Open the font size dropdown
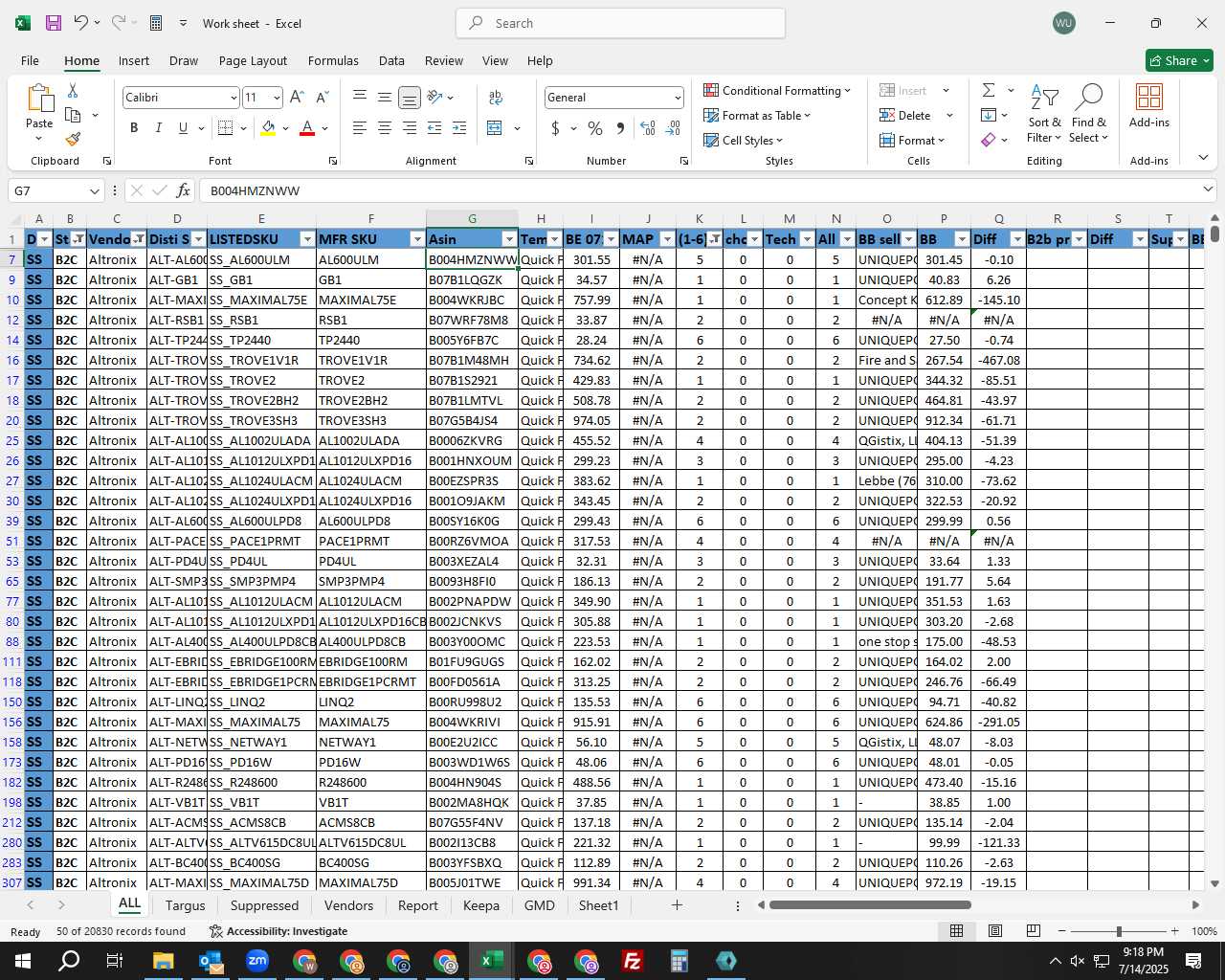The width and height of the screenshot is (1225, 980). coord(277,98)
